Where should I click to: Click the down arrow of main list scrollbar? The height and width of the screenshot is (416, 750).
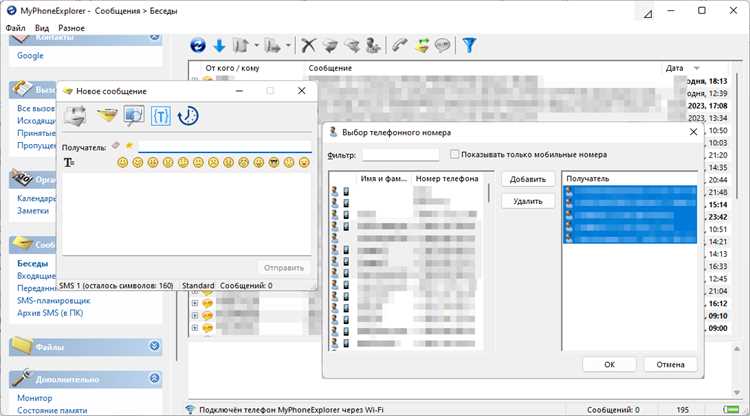click(737, 393)
